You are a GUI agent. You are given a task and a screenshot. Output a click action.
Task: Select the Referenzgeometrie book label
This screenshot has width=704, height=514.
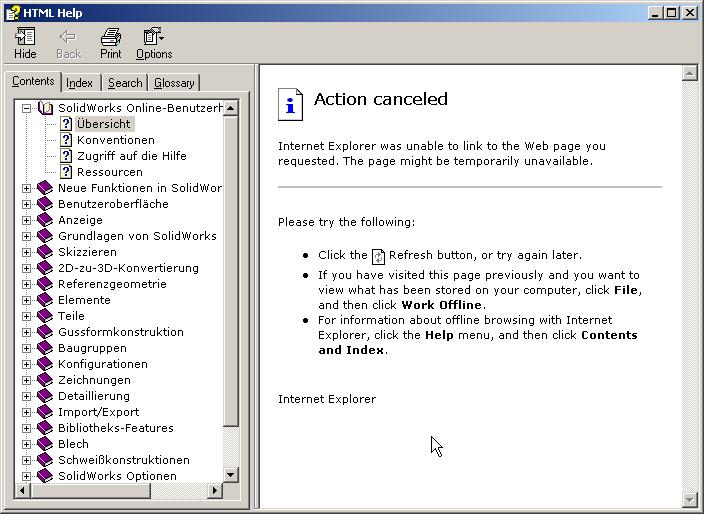coord(112,284)
